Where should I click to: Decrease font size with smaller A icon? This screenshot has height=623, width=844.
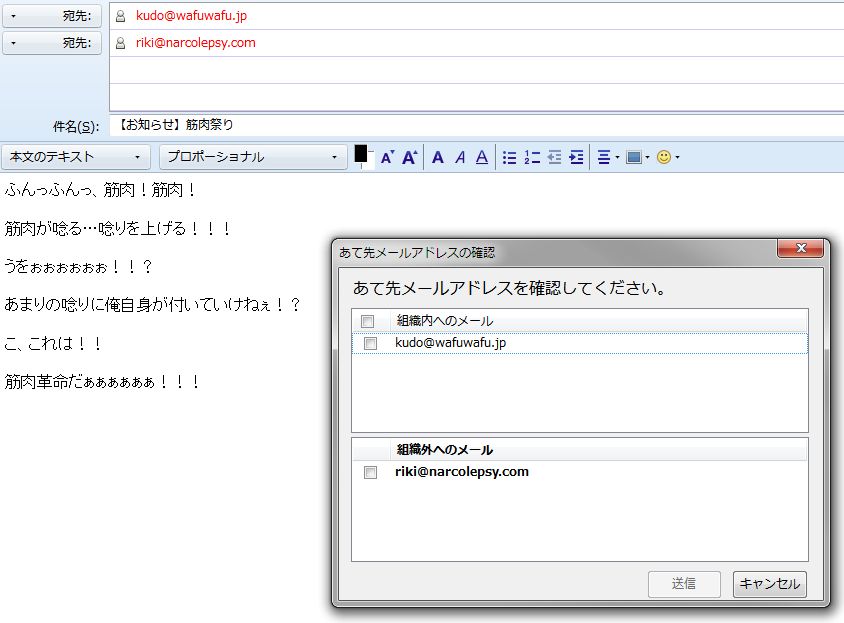(x=388, y=157)
